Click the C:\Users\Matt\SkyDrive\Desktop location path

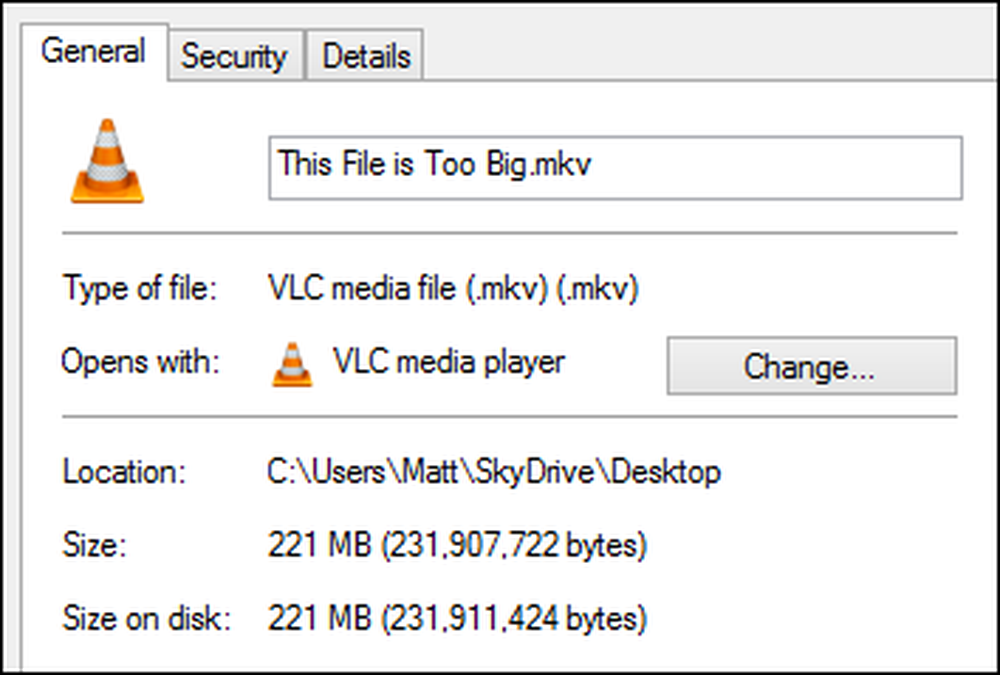coord(494,473)
